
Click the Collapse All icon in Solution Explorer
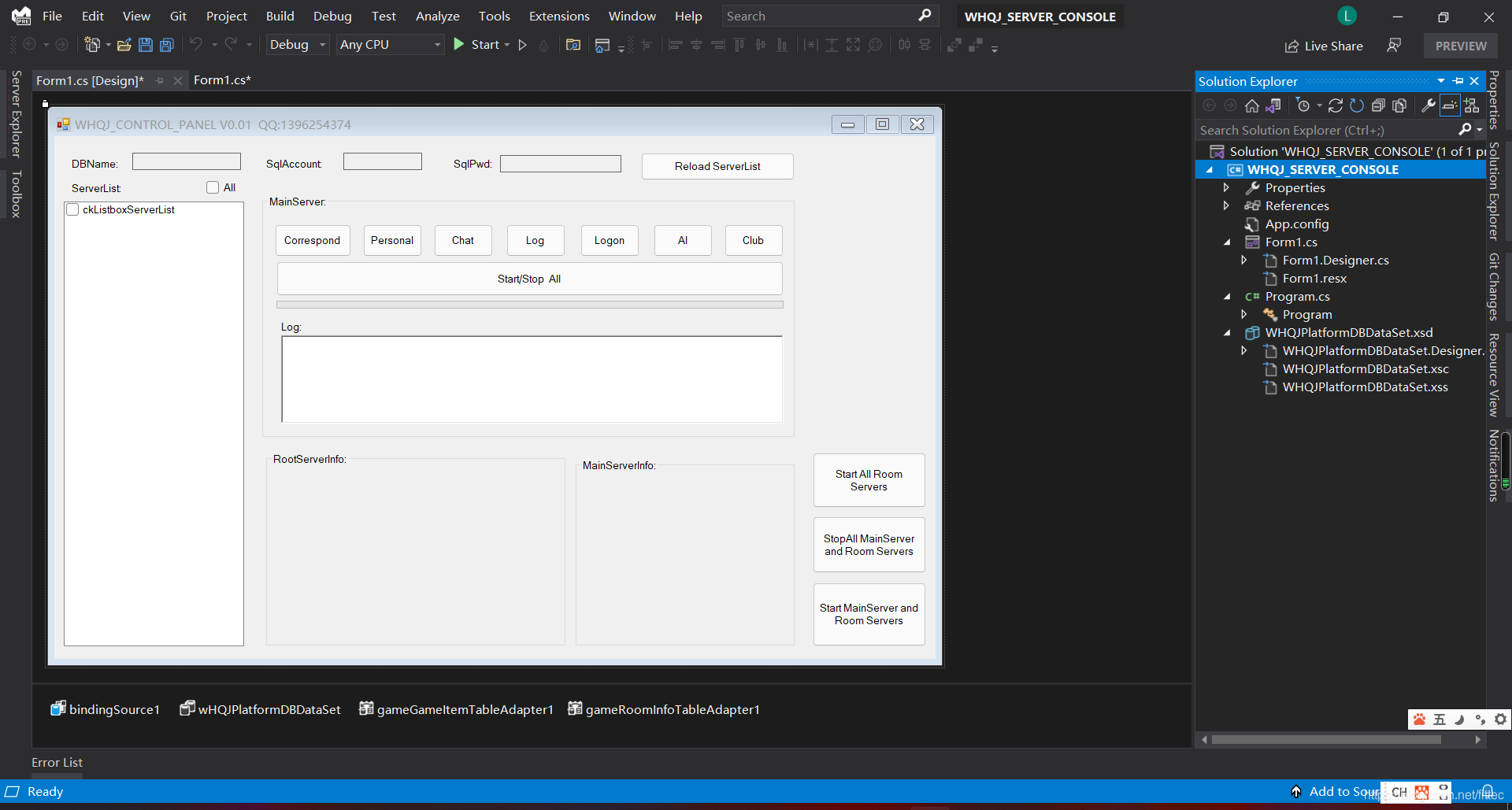tap(1378, 105)
